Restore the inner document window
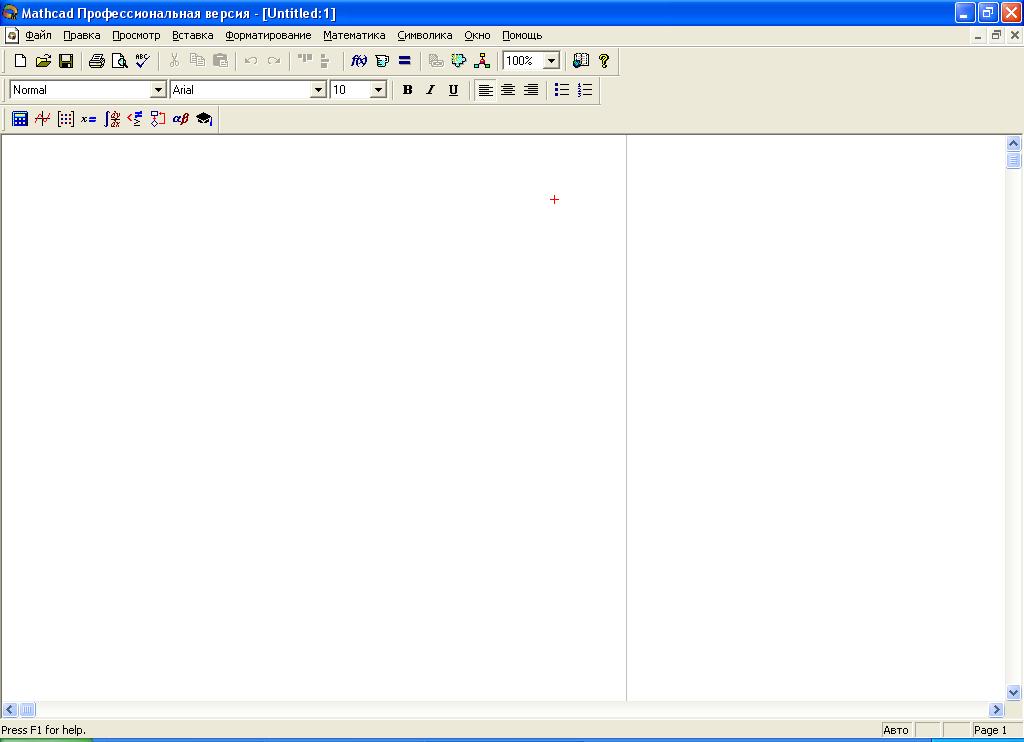This screenshot has height=742, width=1024. pyautogui.click(x=996, y=35)
